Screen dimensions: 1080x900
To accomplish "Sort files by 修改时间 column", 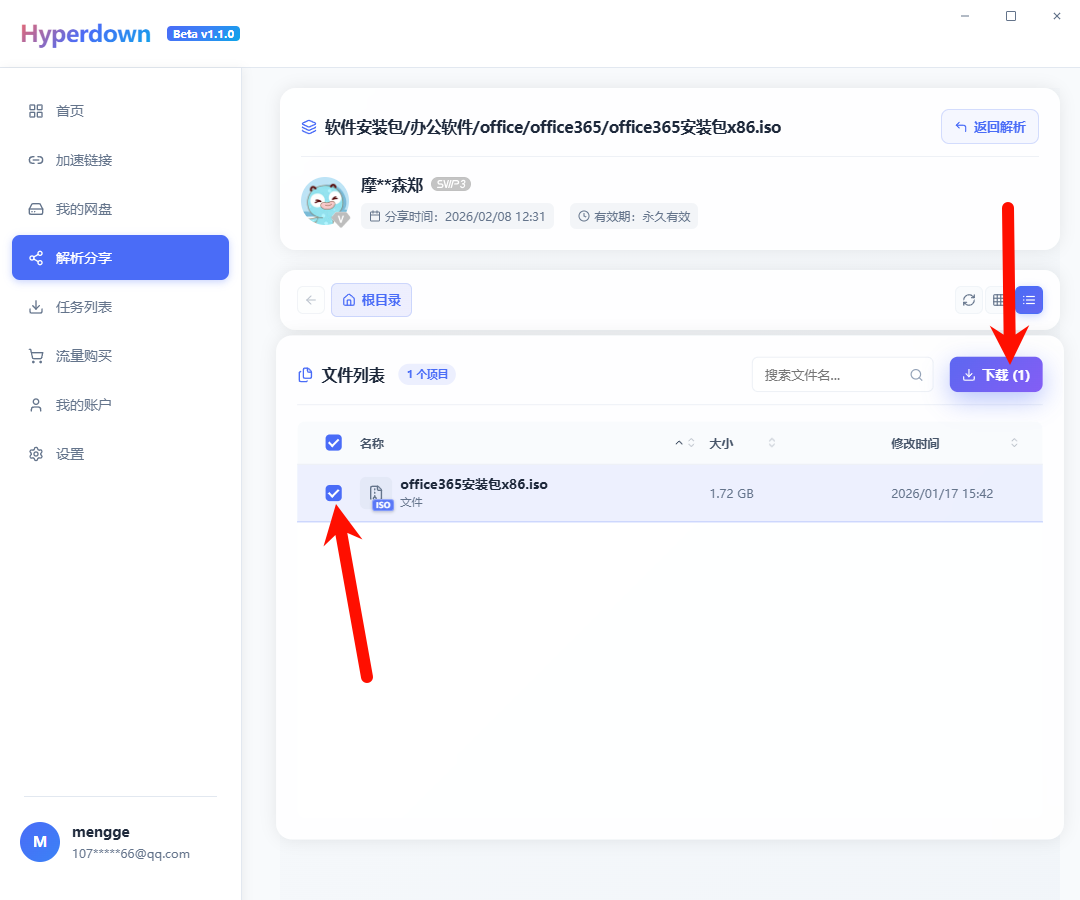I will 915,442.
